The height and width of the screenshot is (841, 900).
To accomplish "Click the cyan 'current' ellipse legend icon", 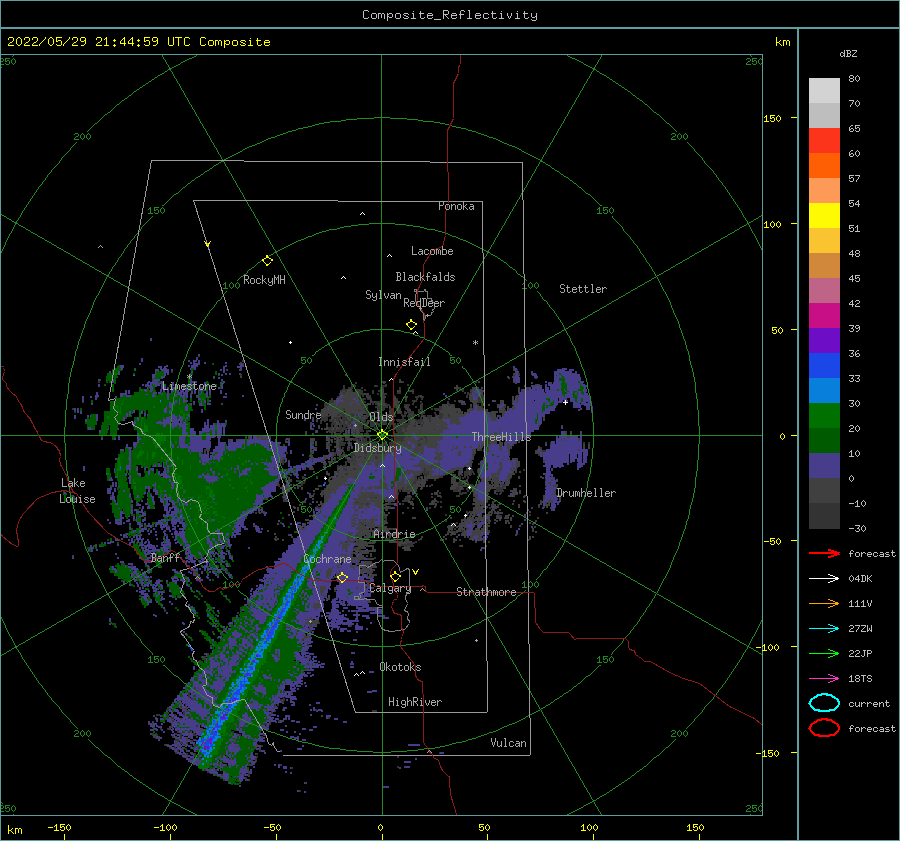I will point(824,703).
